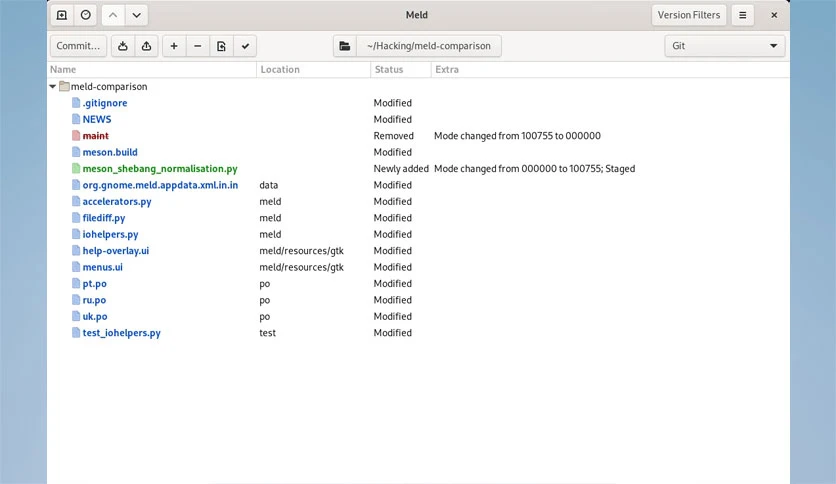Close the Meld window
This screenshot has height=484, width=836.
tap(774, 15)
